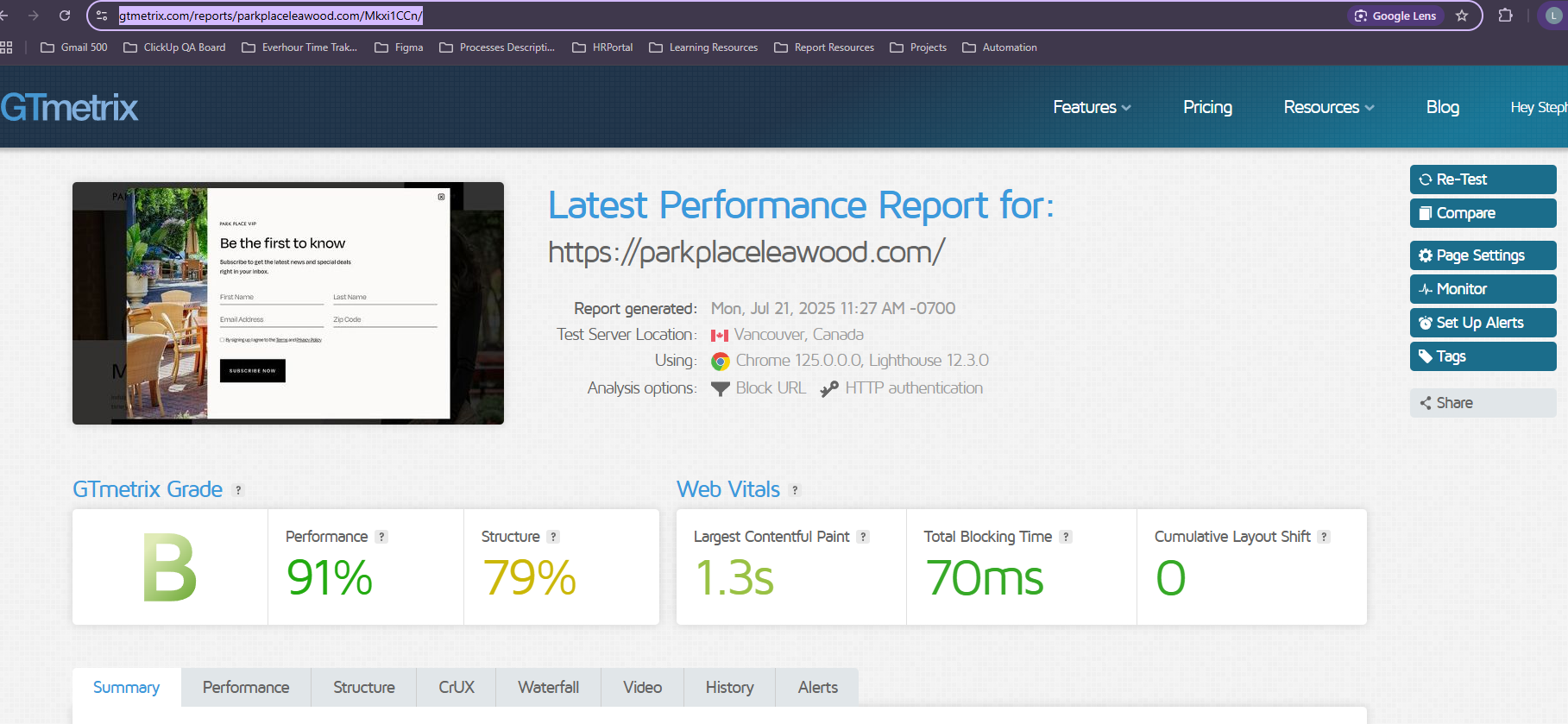
Task: Open the Blog page
Action: (1443, 107)
